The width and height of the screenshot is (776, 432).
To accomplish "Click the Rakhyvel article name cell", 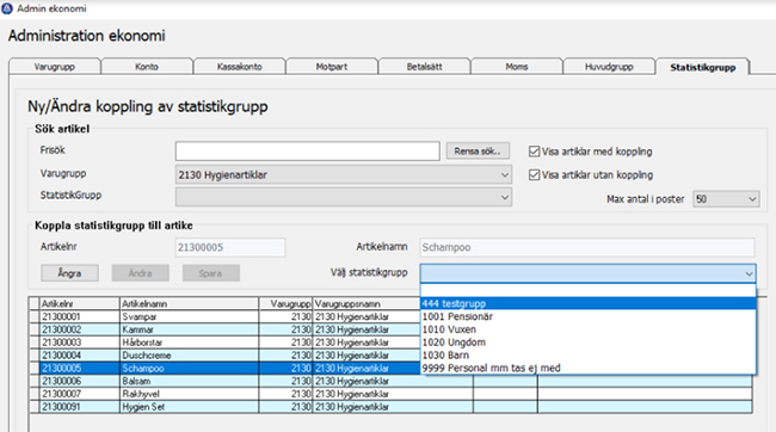I will [x=189, y=394].
